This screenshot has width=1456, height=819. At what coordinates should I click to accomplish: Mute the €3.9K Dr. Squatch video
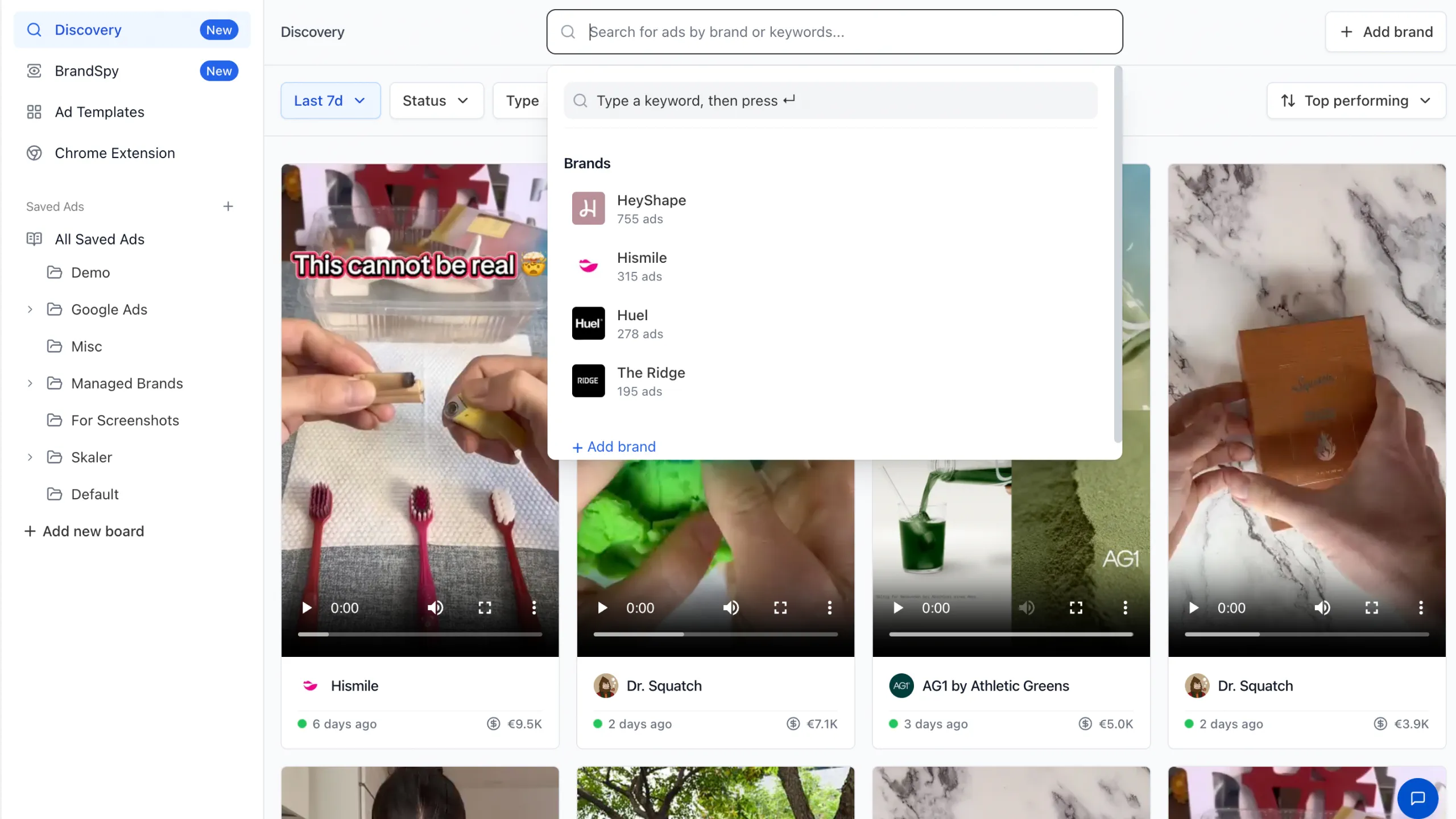coord(1322,608)
